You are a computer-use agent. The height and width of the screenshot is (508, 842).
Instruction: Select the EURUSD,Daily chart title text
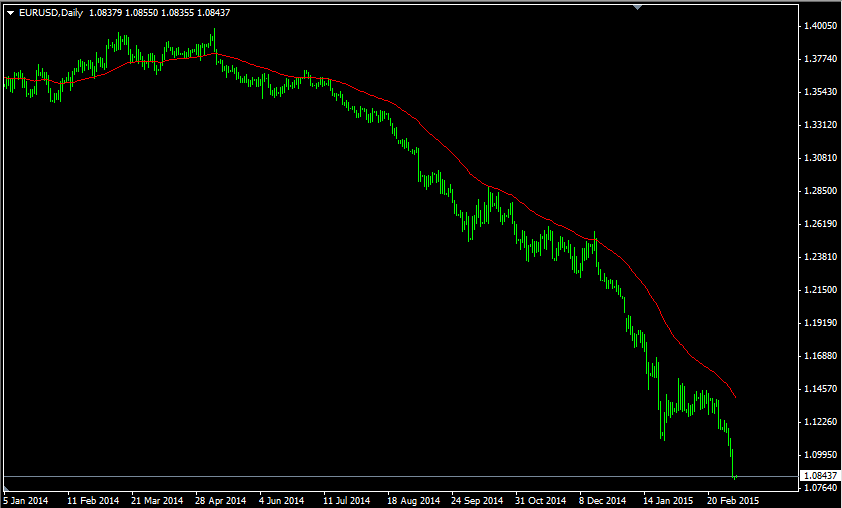click(x=51, y=12)
